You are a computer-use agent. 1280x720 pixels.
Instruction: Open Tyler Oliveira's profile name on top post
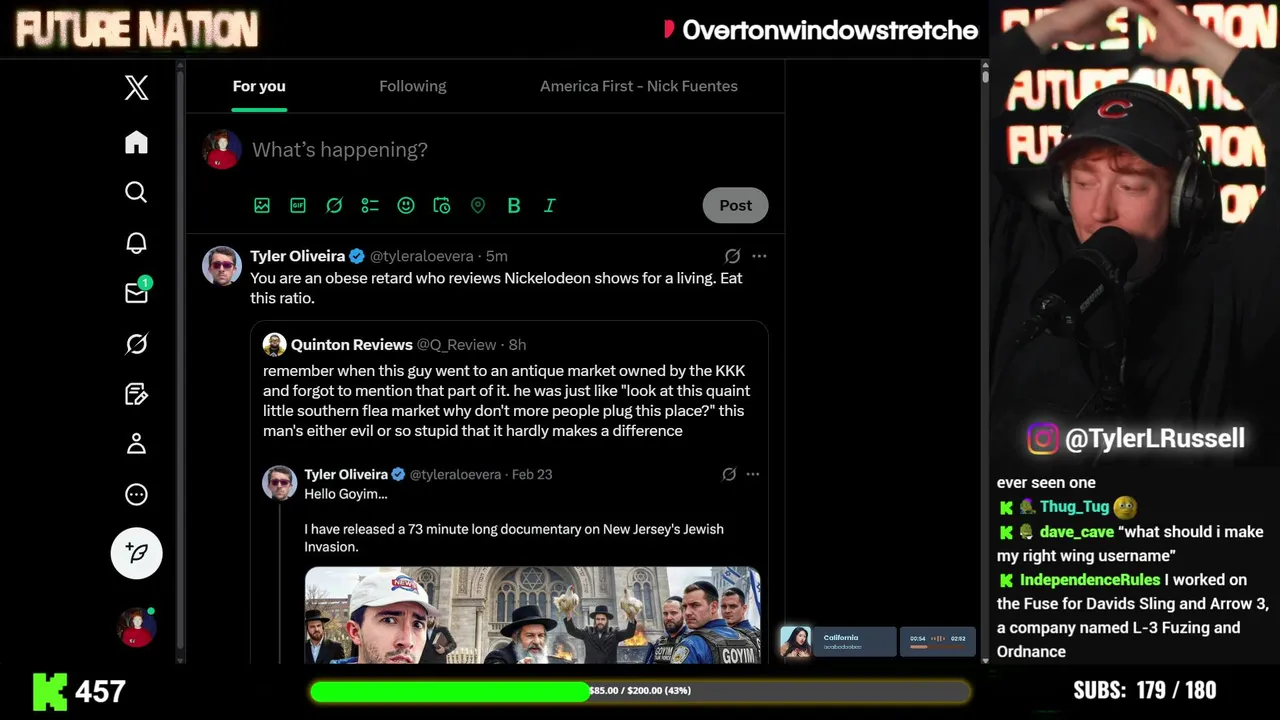tap(298, 256)
